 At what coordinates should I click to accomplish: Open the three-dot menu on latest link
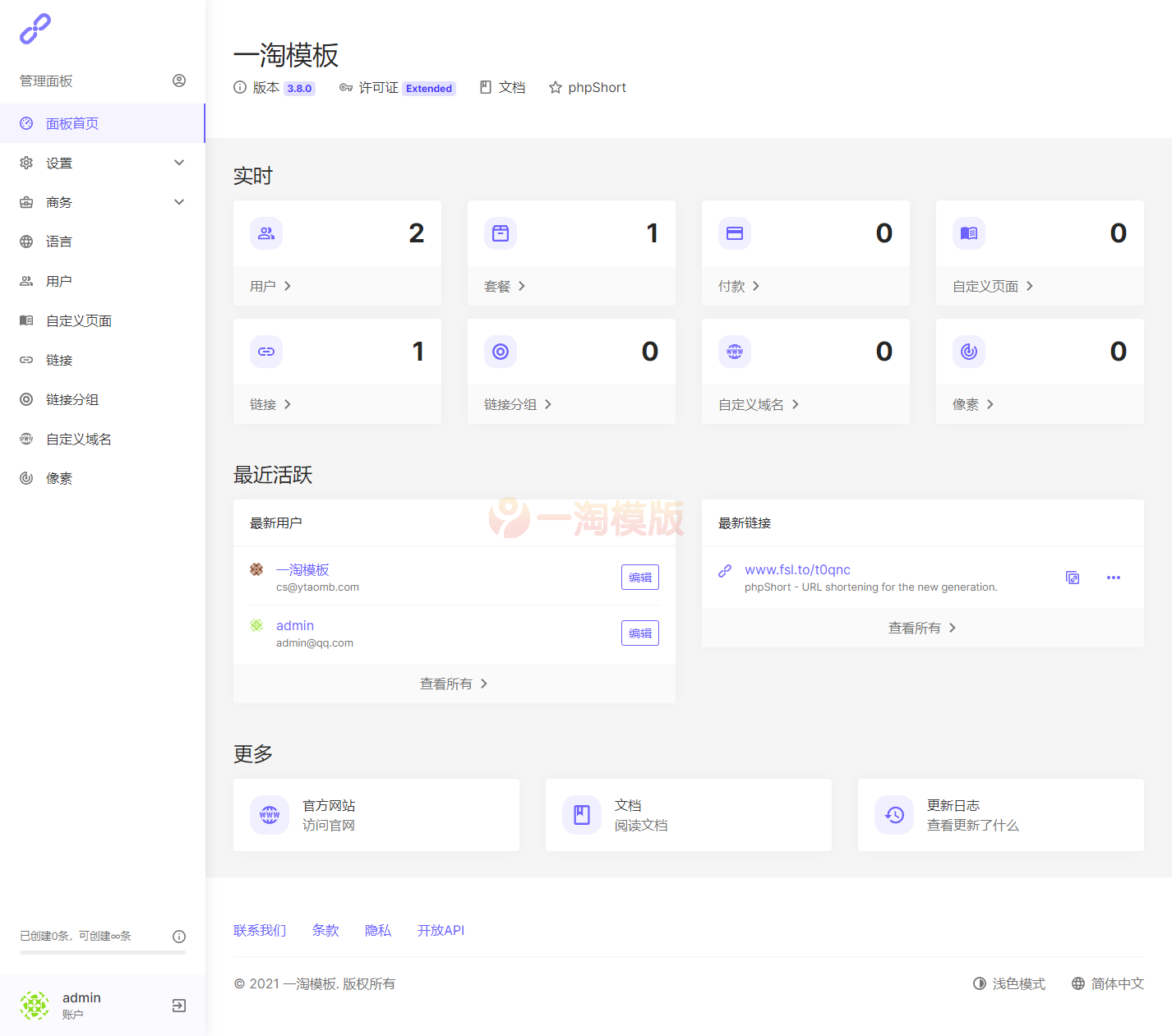pyautogui.click(x=1114, y=578)
